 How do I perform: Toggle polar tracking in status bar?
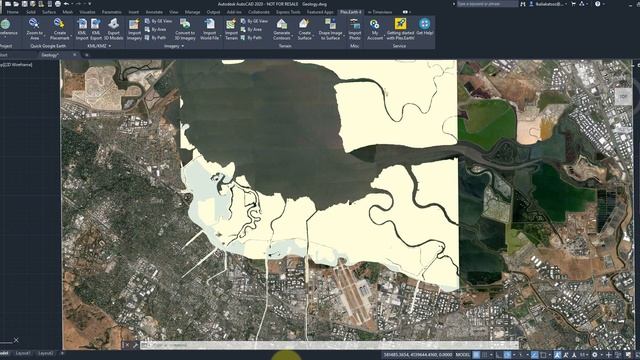pyautogui.click(x=507, y=355)
